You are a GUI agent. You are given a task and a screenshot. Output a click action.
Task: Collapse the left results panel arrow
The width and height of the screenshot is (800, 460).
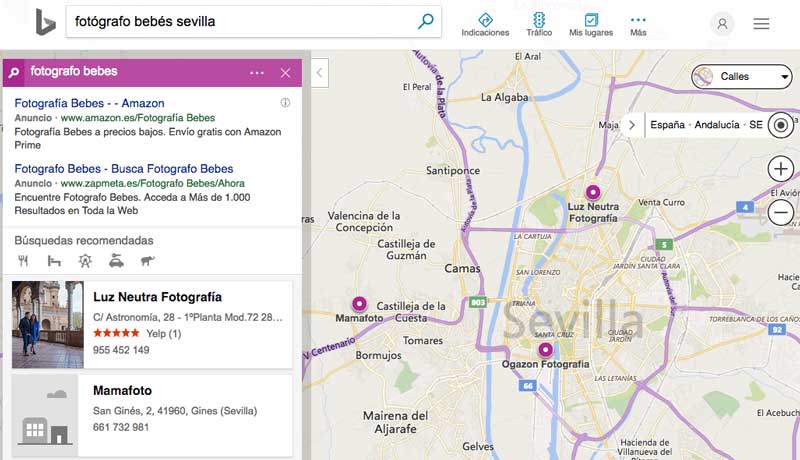coord(319,72)
